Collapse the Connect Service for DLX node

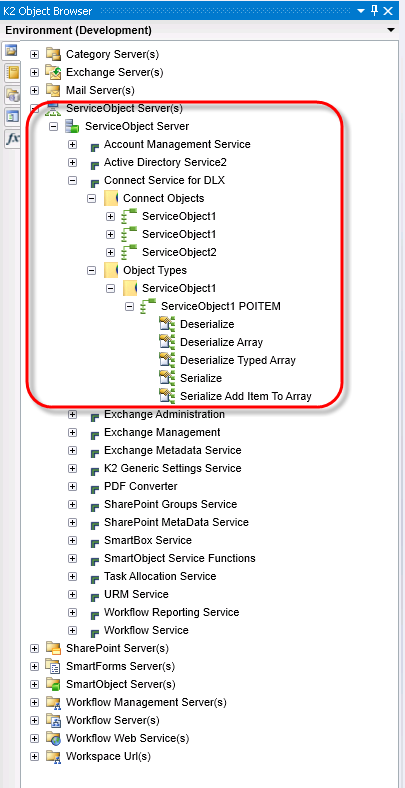72,180
